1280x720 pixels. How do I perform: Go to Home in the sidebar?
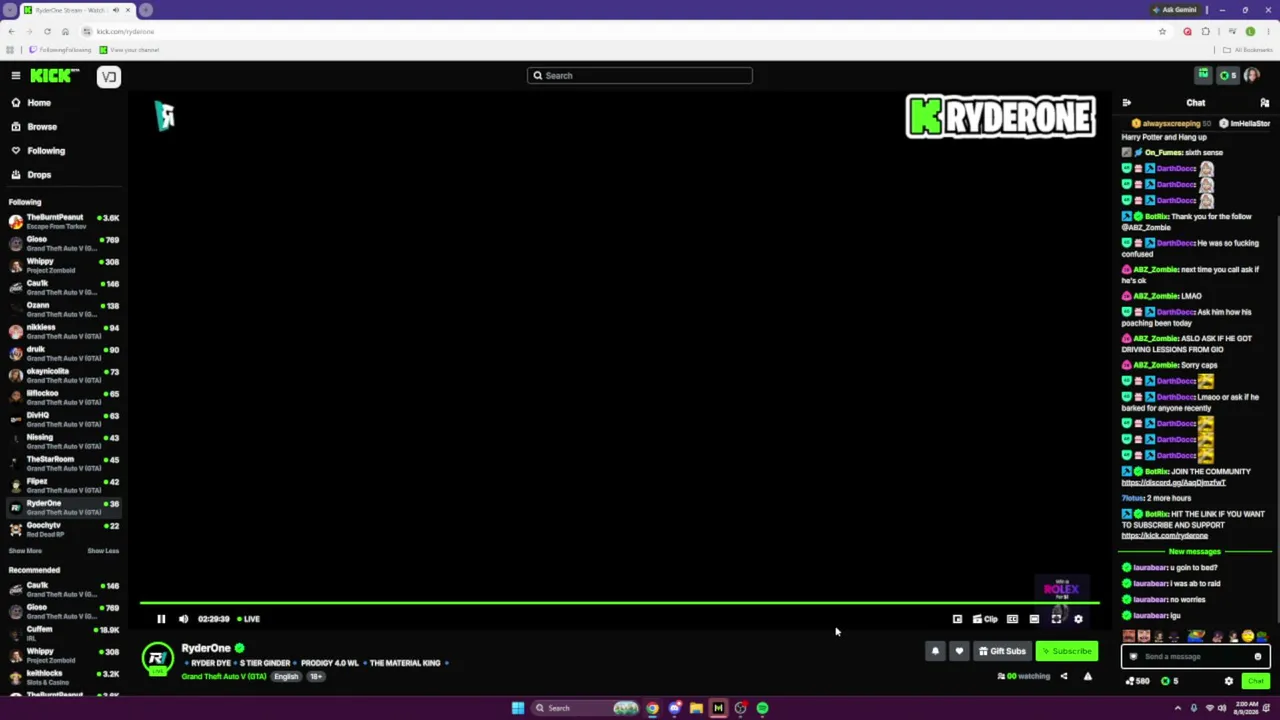click(62, 103)
